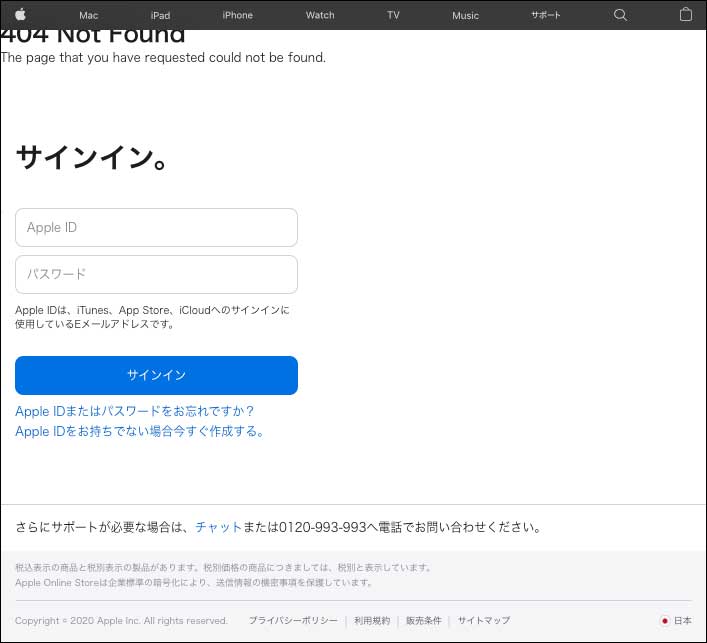Click the Copyright 2020 Apple Inc. text
The width and height of the screenshot is (707, 643).
(121, 621)
